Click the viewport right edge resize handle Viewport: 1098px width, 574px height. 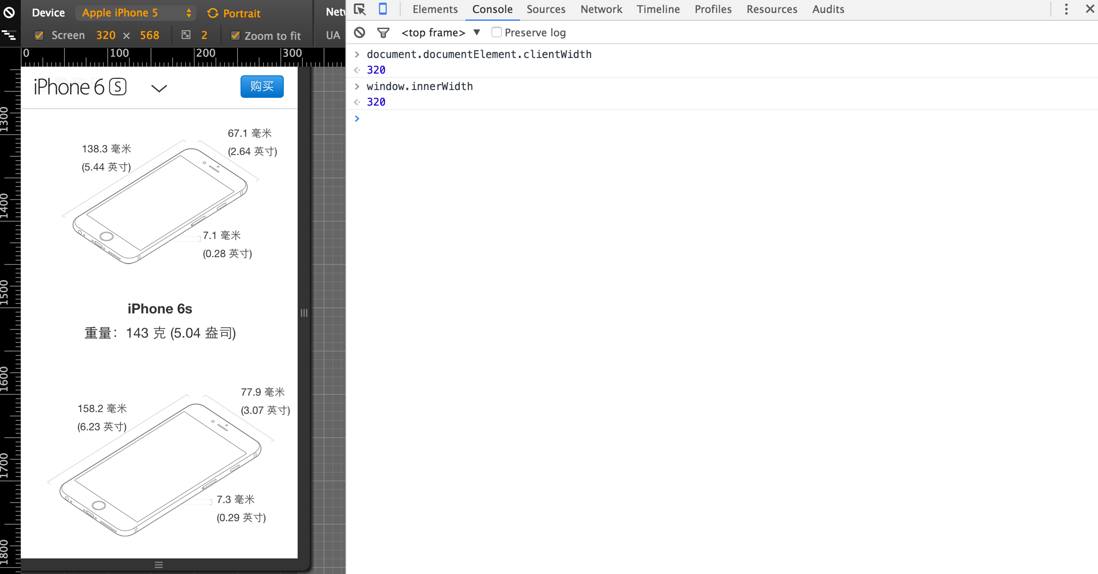tap(304, 313)
